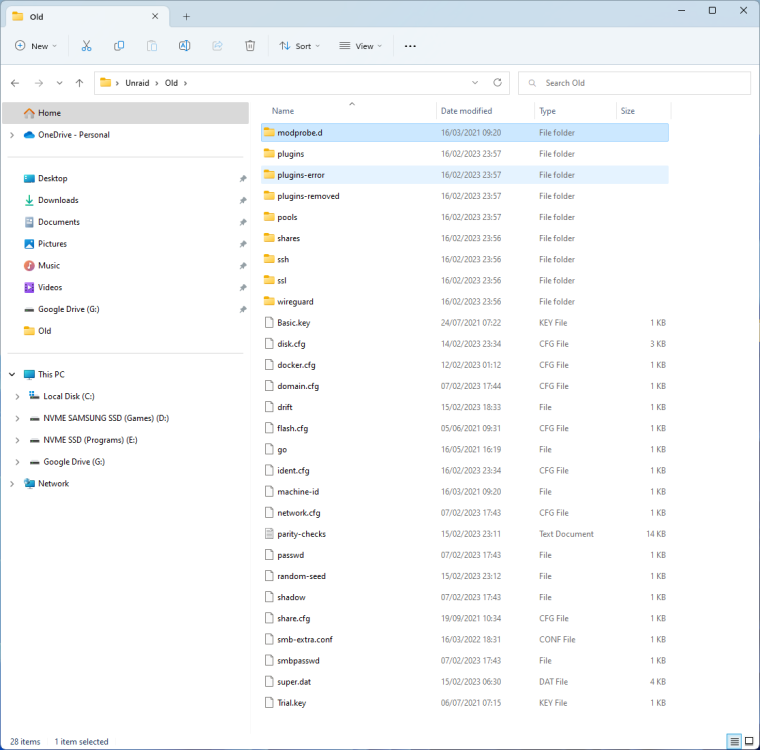The height and width of the screenshot is (750, 760).
Task: Click the Old breadcrumb segment
Action: 171,83
